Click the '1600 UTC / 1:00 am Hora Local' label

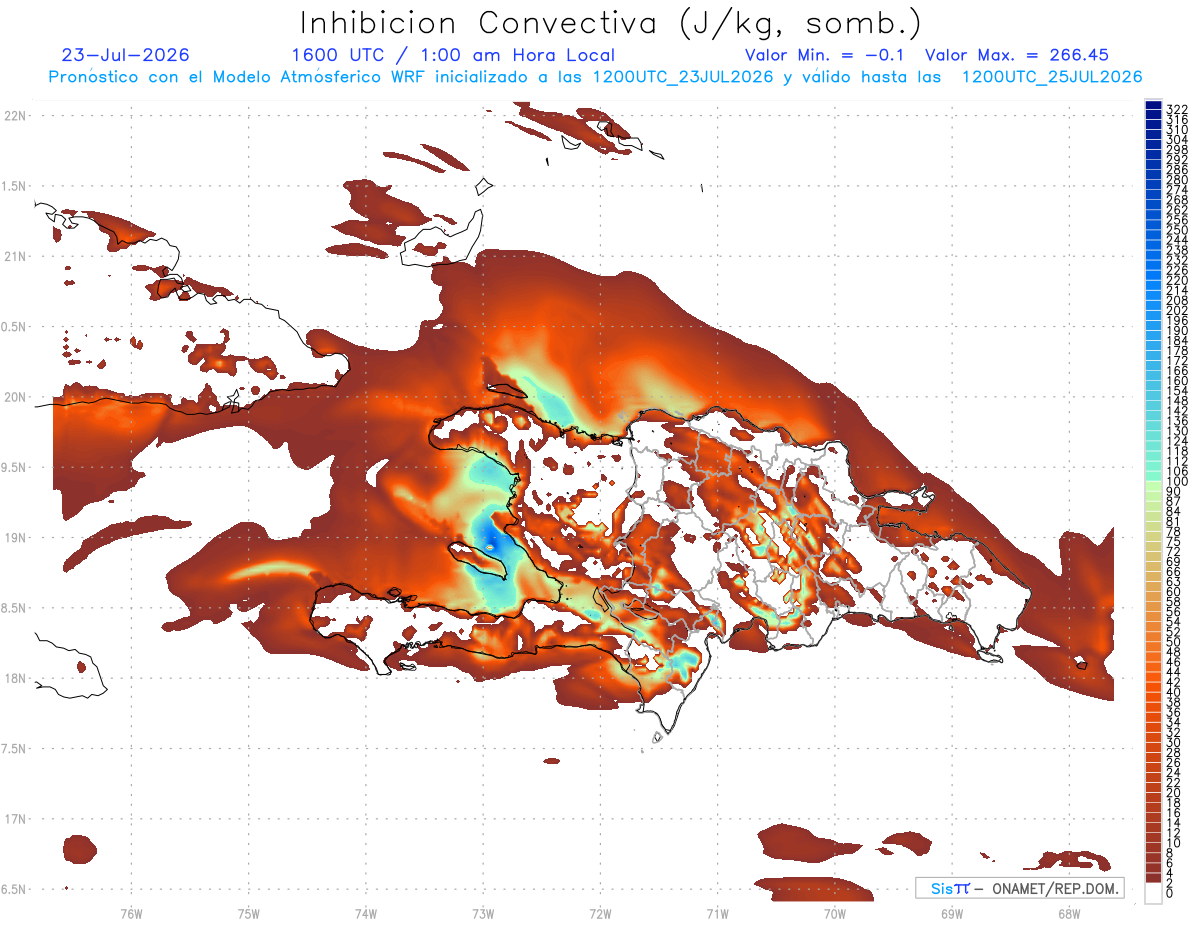click(x=453, y=55)
